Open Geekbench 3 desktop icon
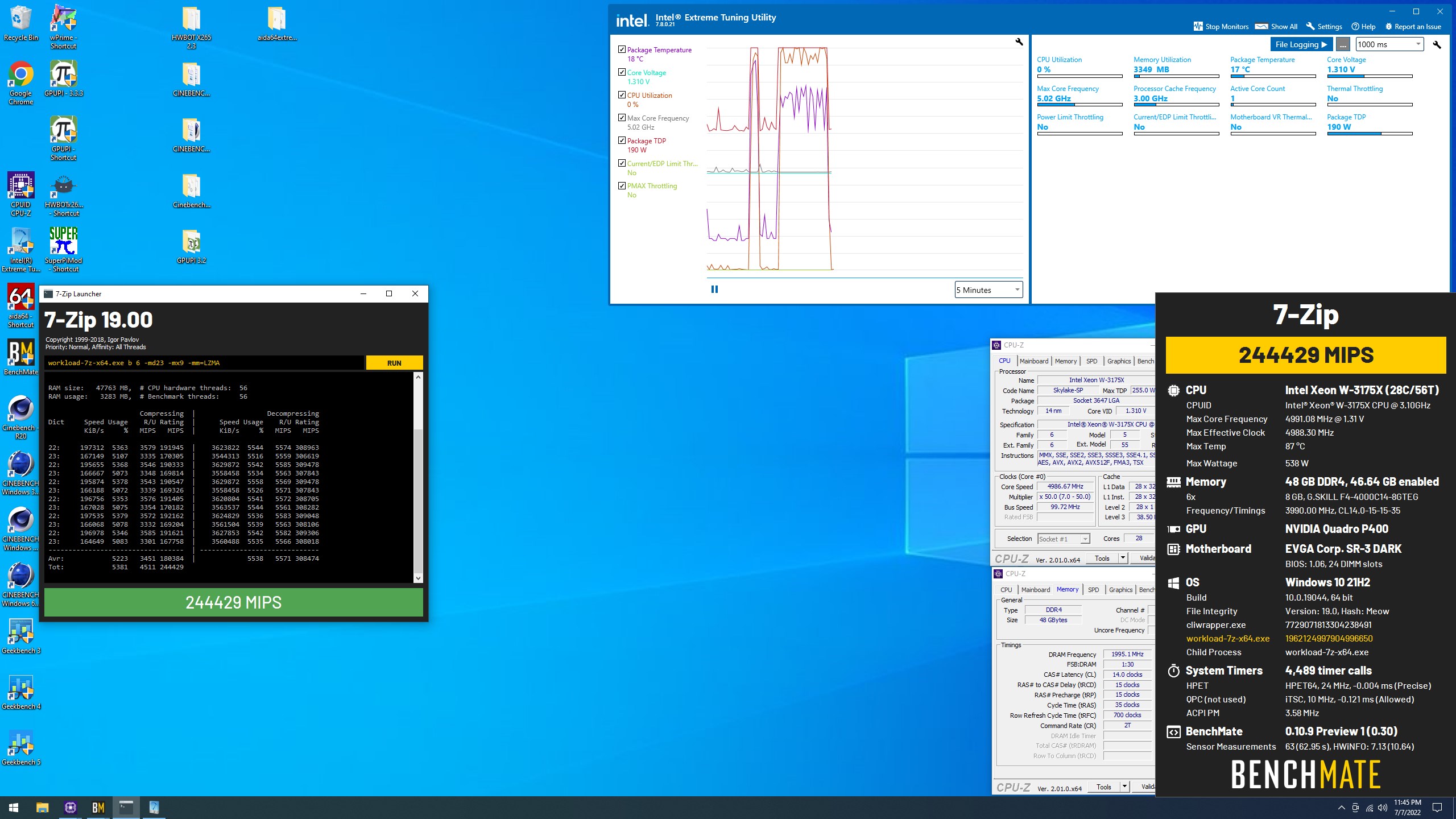 (x=20, y=636)
